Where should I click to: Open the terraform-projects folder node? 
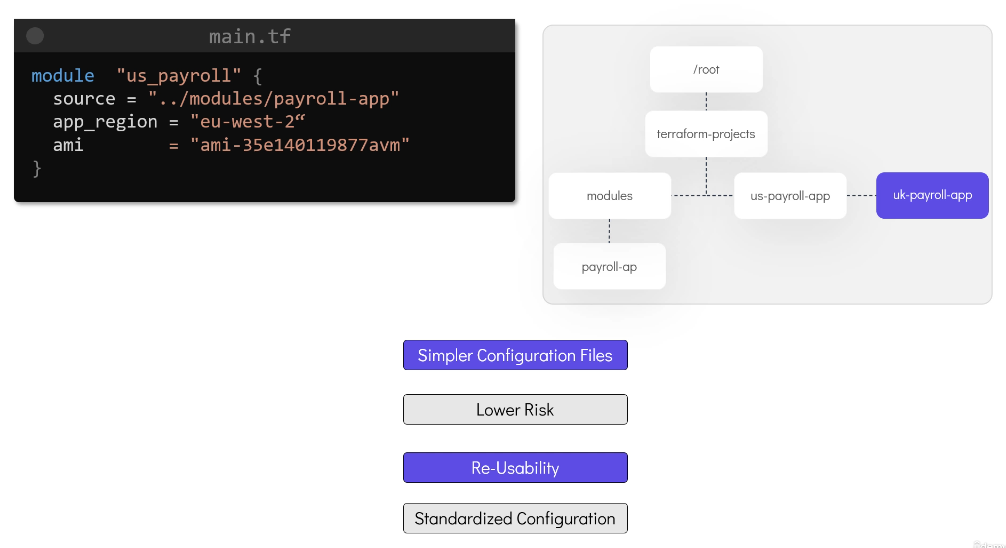click(x=706, y=133)
